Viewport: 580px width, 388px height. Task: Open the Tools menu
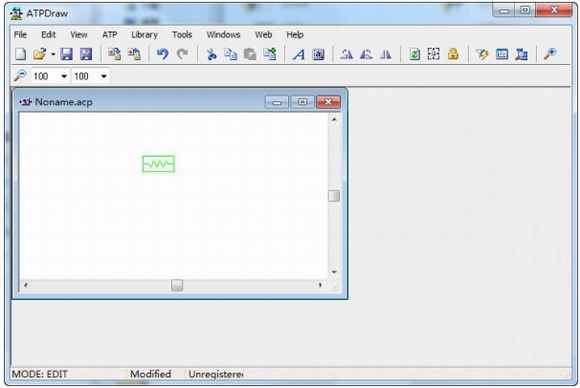[182, 35]
